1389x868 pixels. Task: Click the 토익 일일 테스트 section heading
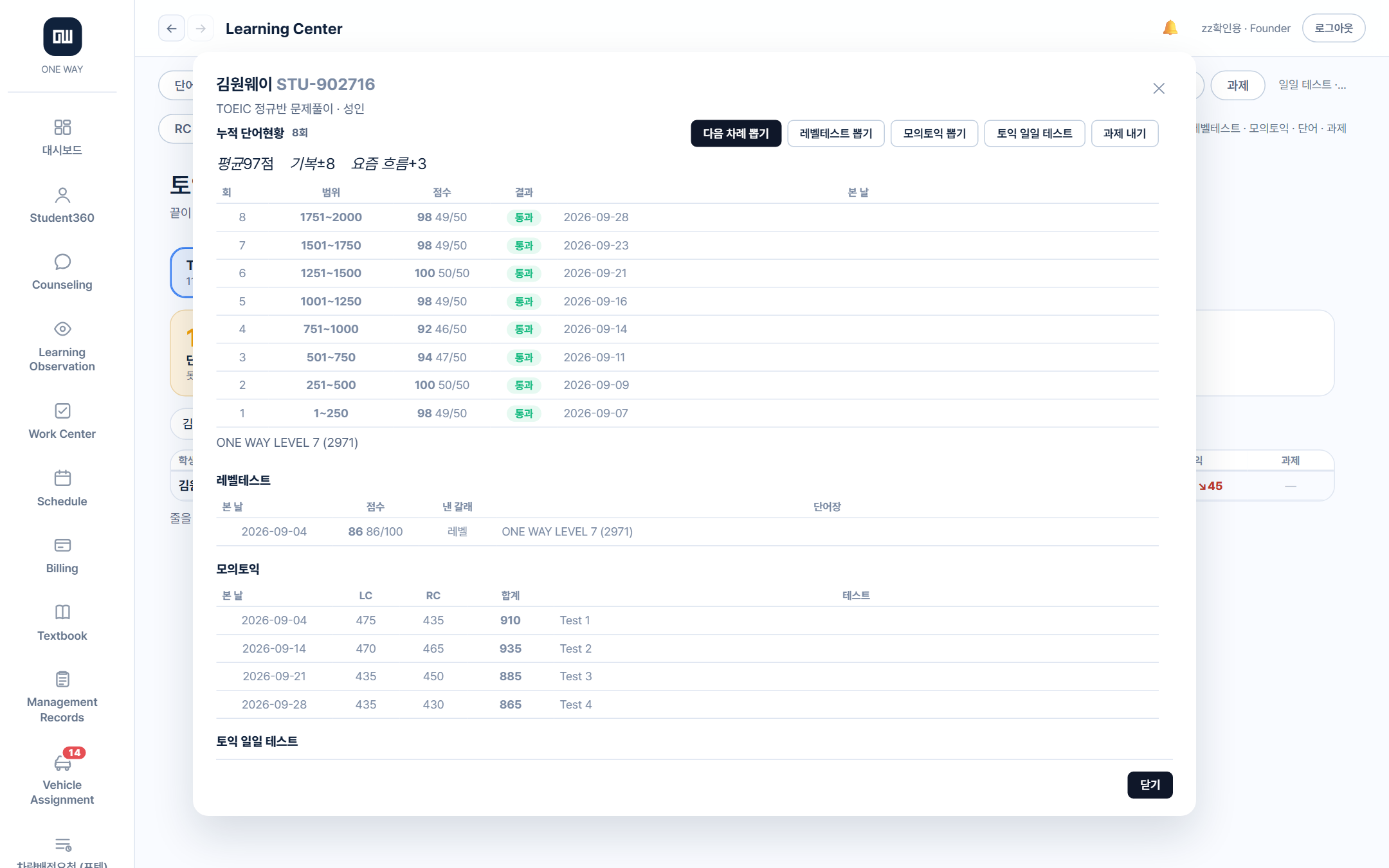click(257, 741)
